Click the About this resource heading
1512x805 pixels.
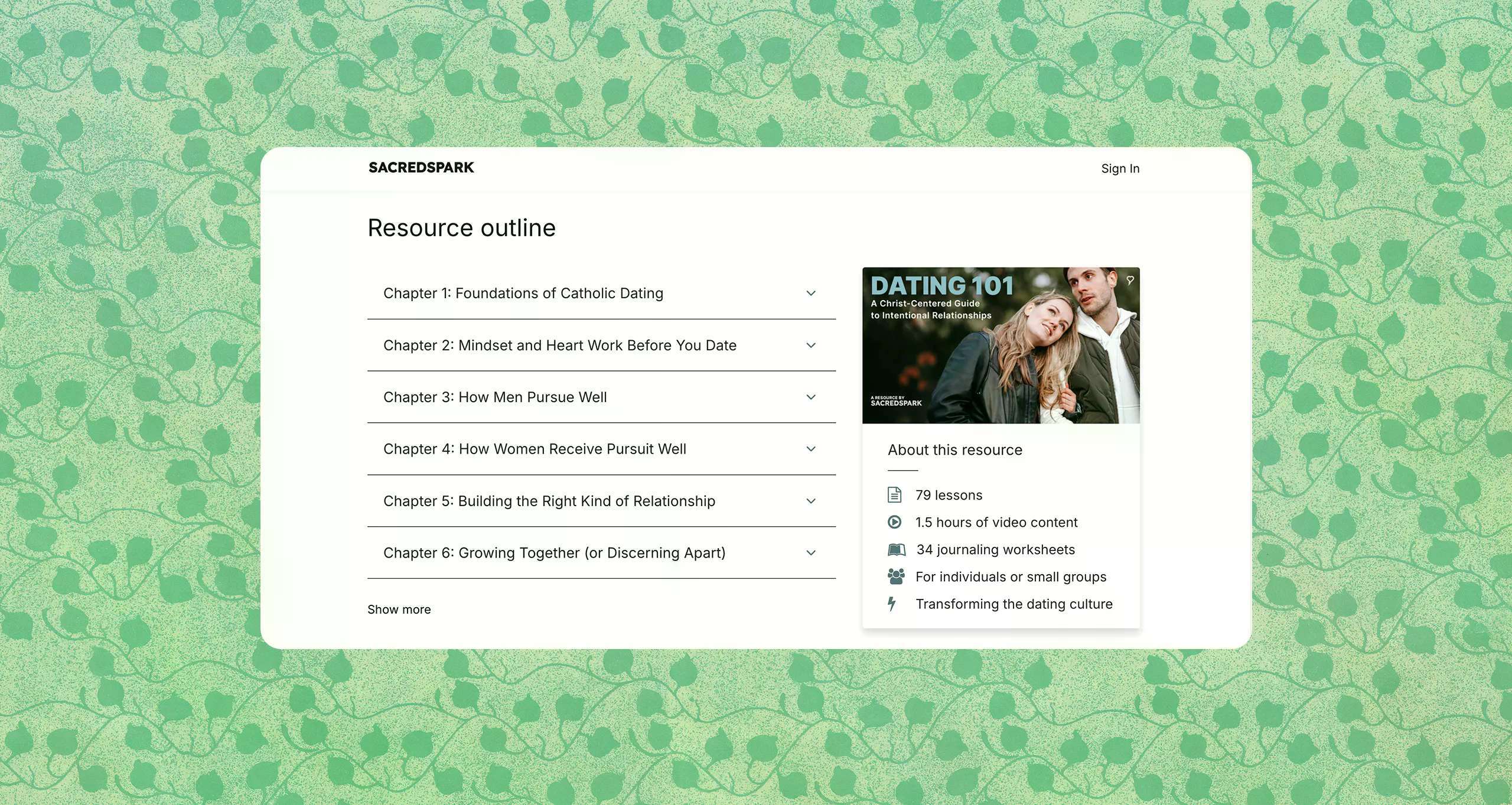point(955,450)
